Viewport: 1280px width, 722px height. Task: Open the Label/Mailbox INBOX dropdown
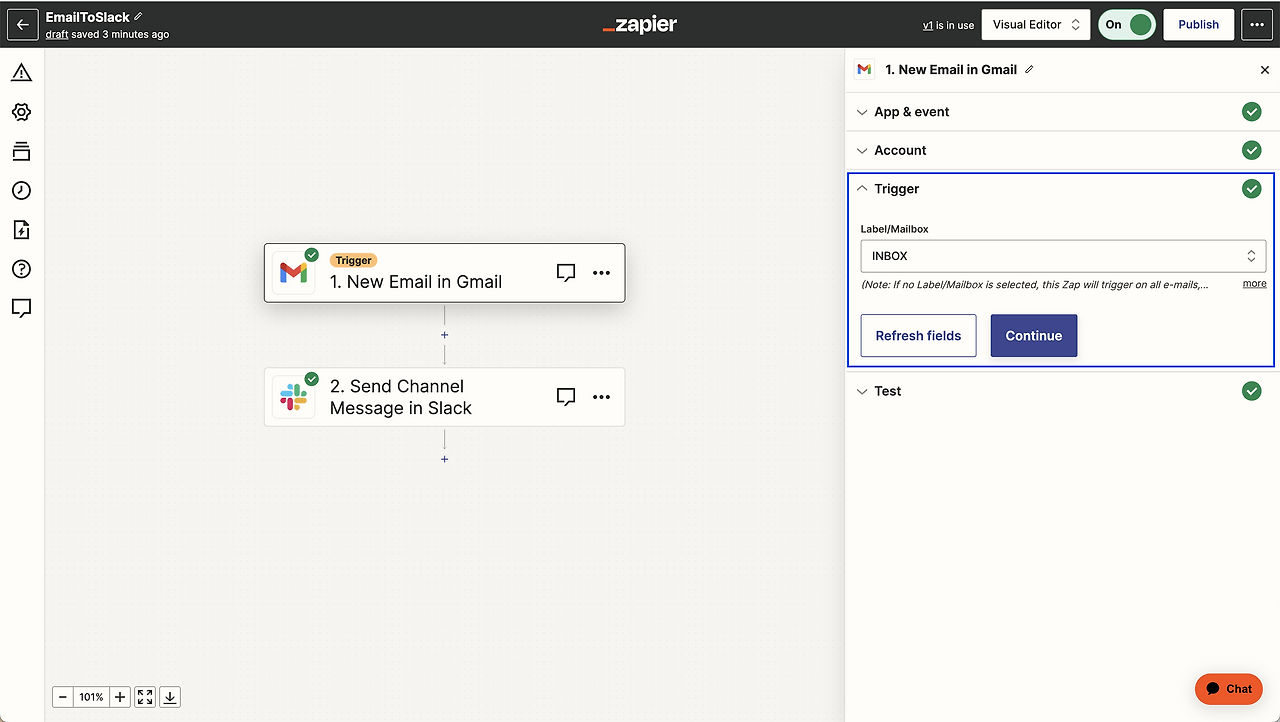[x=1063, y=256]
